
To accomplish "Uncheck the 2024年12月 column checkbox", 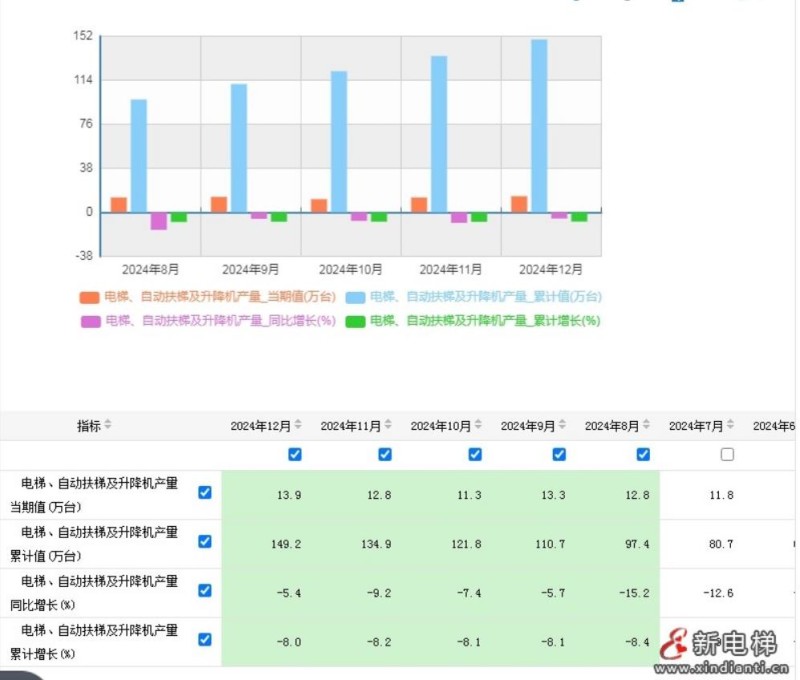I will tap(293, 455).
